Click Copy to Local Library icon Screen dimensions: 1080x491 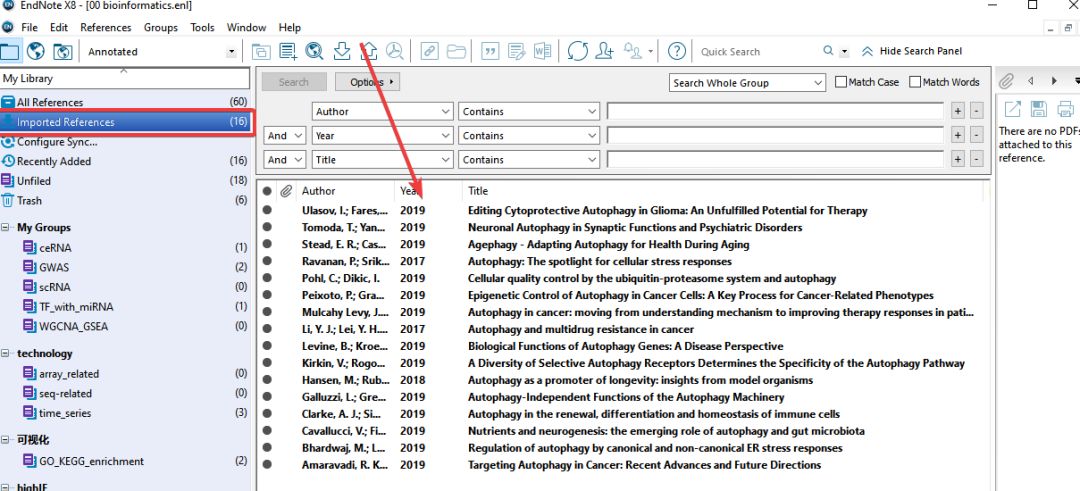pos(261,51)
